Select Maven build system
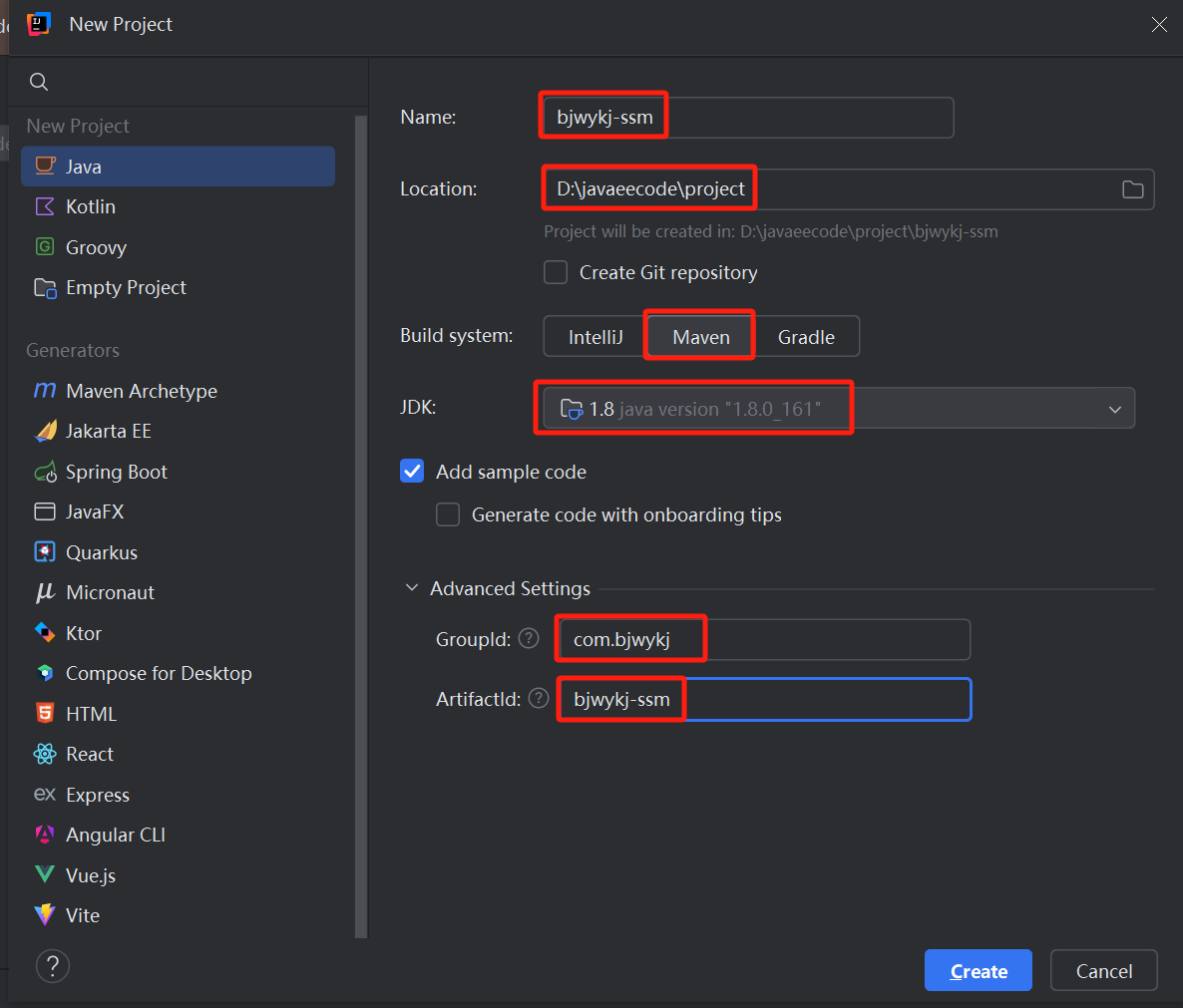The image size is (1183, 1008). pyautogui.click(x=701, y=337)
